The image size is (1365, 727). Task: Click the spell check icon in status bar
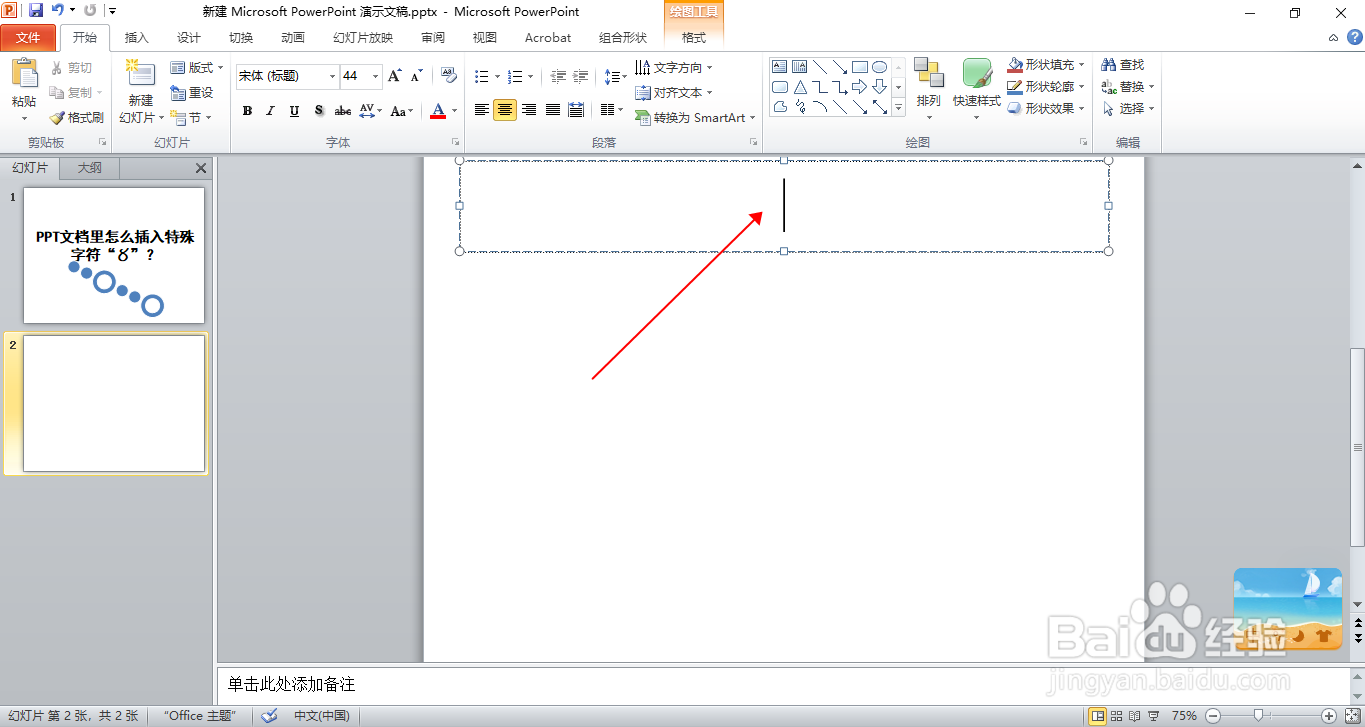pyautogui.click(x=269, y=716)
